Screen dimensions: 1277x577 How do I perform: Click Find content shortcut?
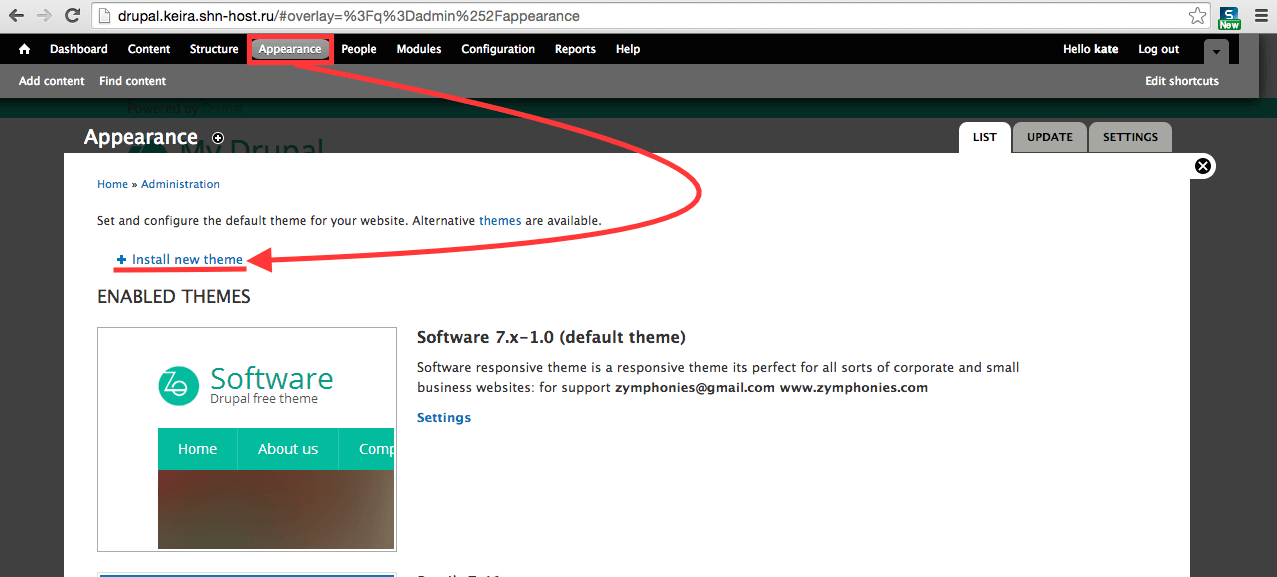click(x=133, y=81)
